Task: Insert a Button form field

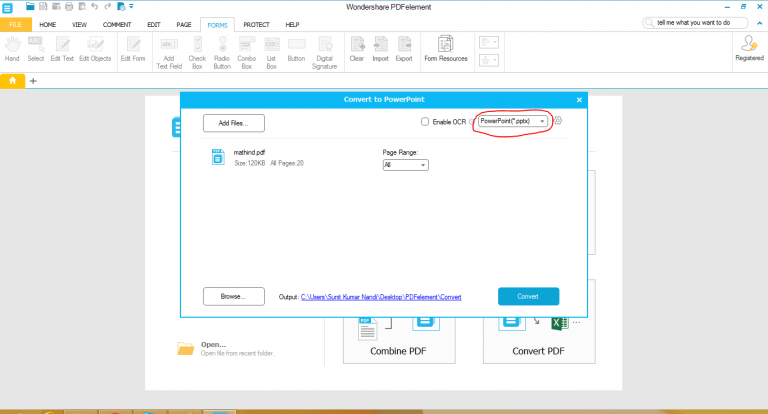Action: (296, 49)
